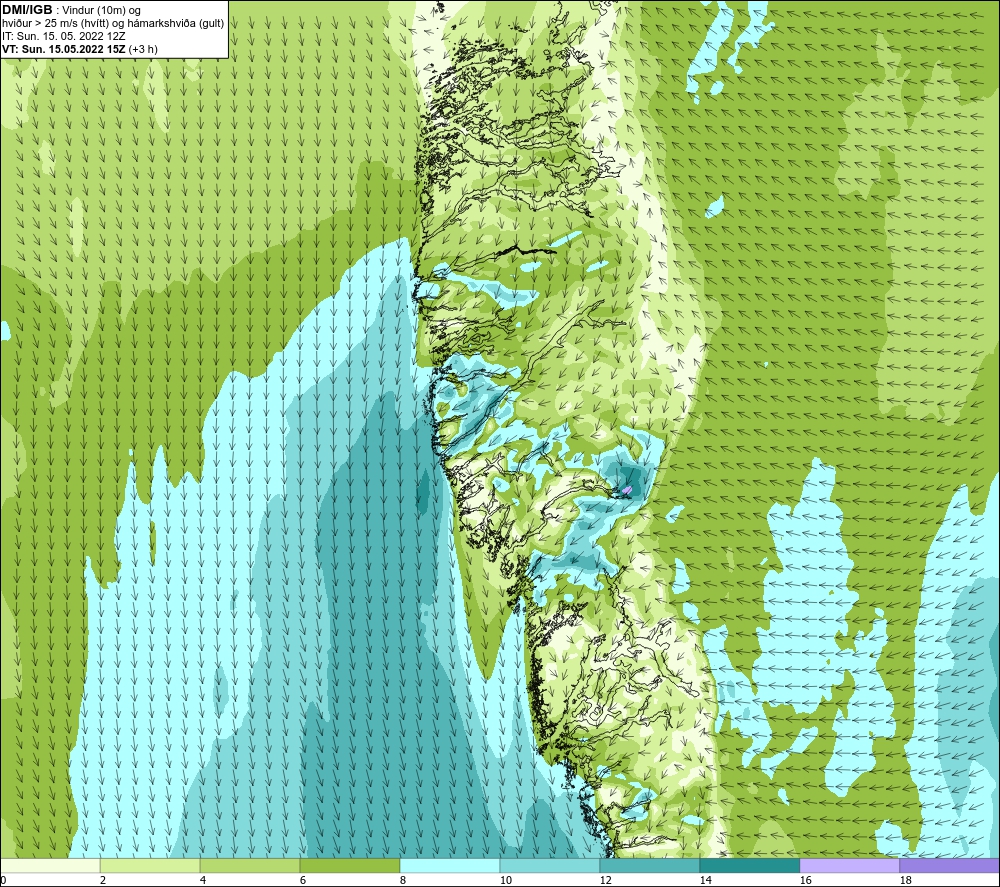Image resolution: width=1000 pixels, height=887 pixels.
Task: Click the 4–6 m/s green legend swatch
Action: (x=250, y=865)
